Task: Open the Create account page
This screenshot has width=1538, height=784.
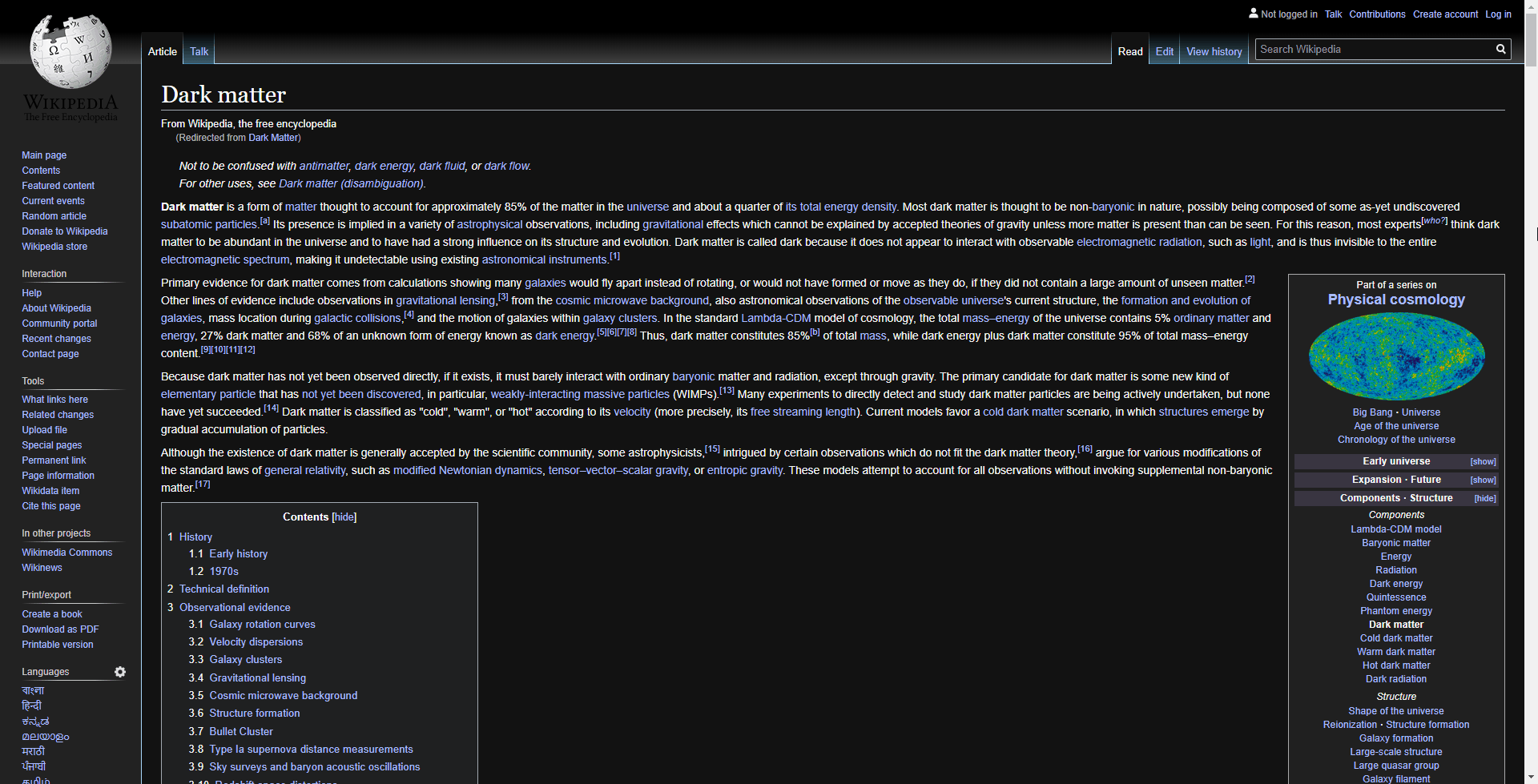Action: tap(1445, 14)
